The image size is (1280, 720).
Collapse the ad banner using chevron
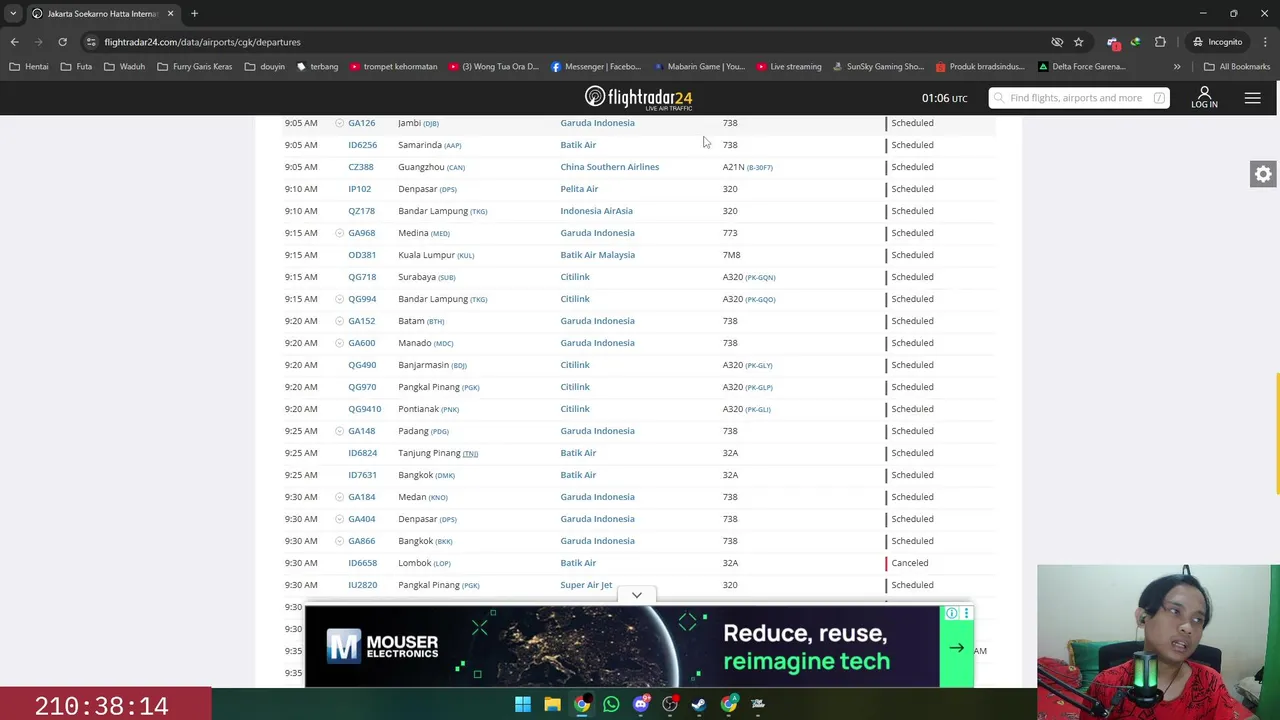636,595
